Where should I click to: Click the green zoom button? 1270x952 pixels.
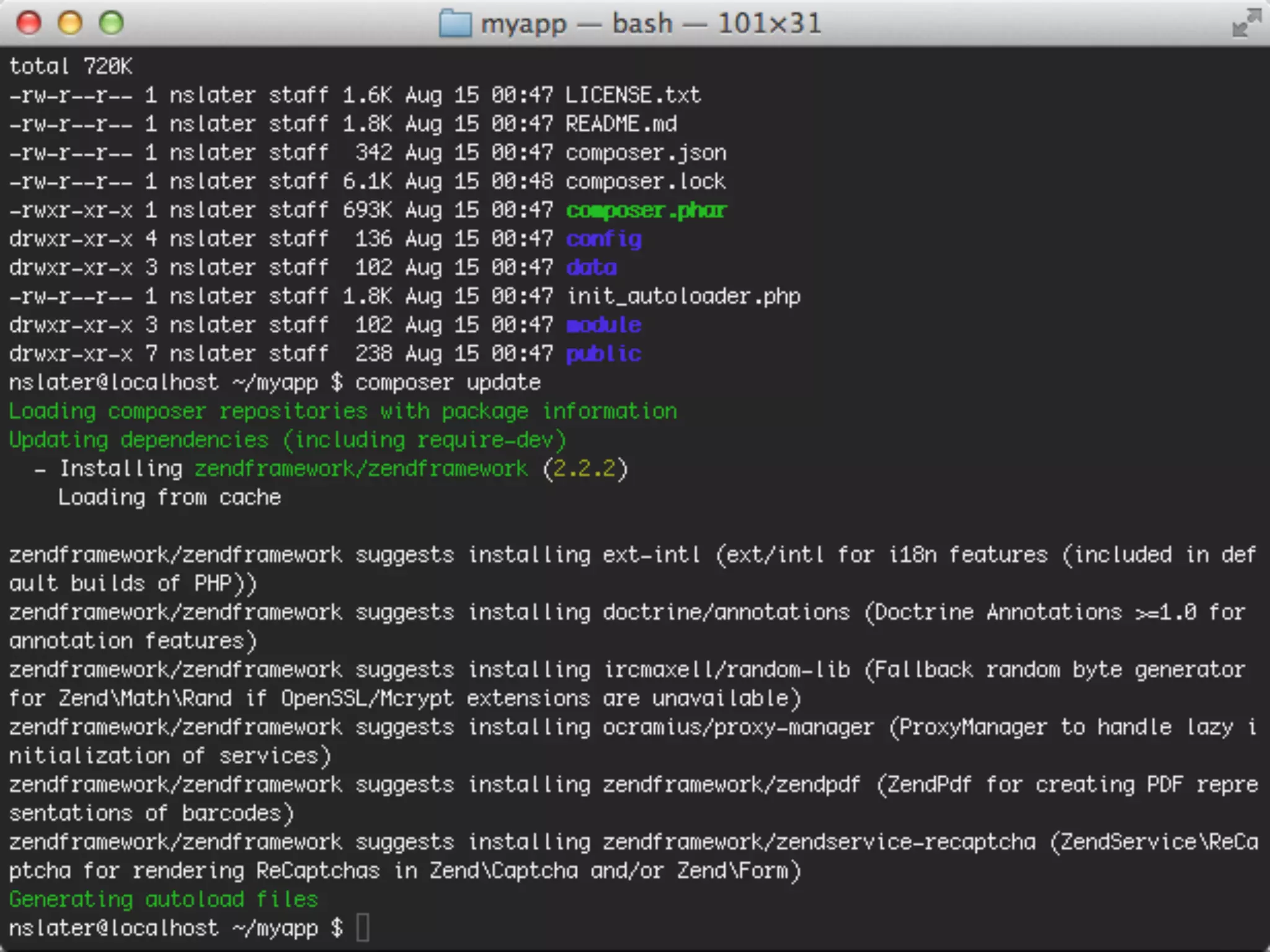click(x=112, y=24)
